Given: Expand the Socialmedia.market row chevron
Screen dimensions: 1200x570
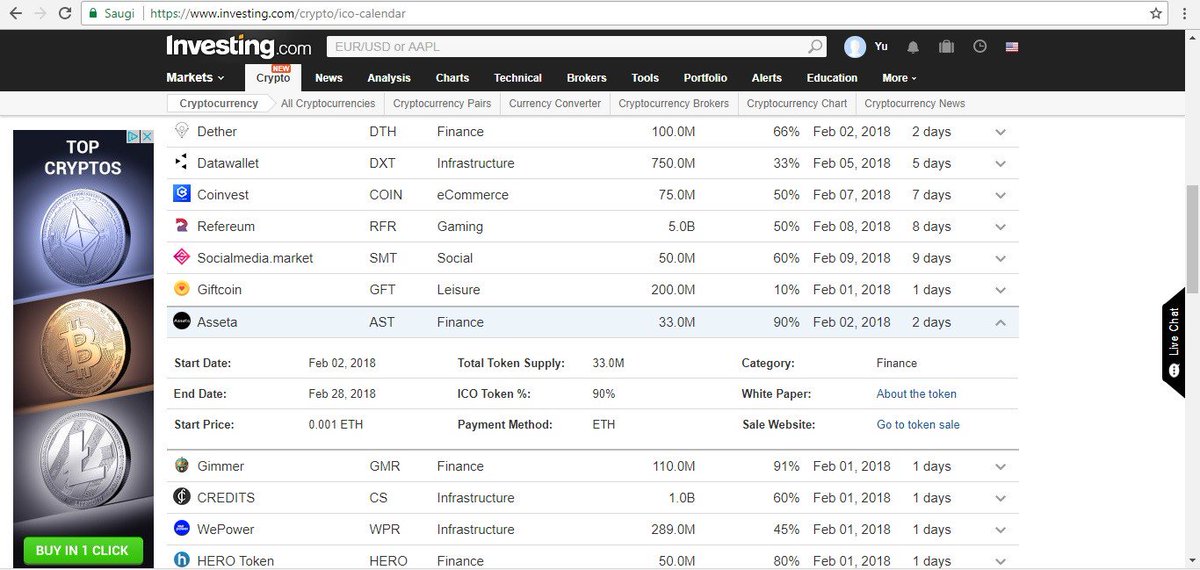Looking at the screenshot, I should pos(1000,258).
